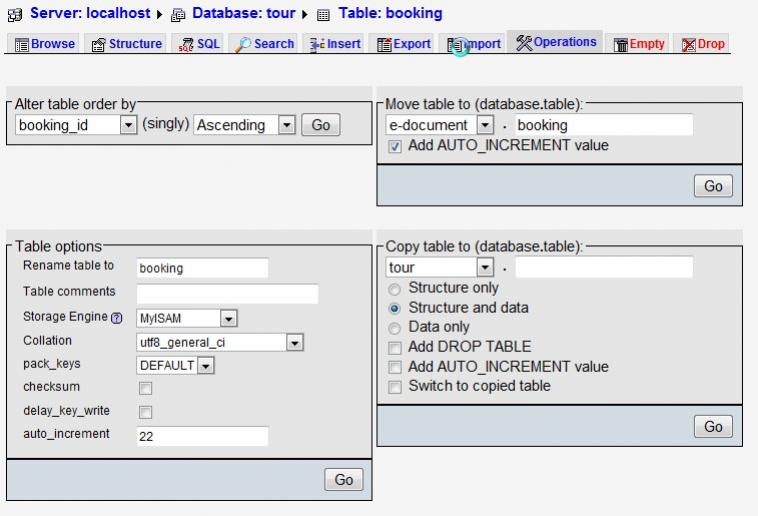The height and width of the screenshot is (516, 758).
Task: Enable Switch to copied table checkbox
Action: (395, 387)
